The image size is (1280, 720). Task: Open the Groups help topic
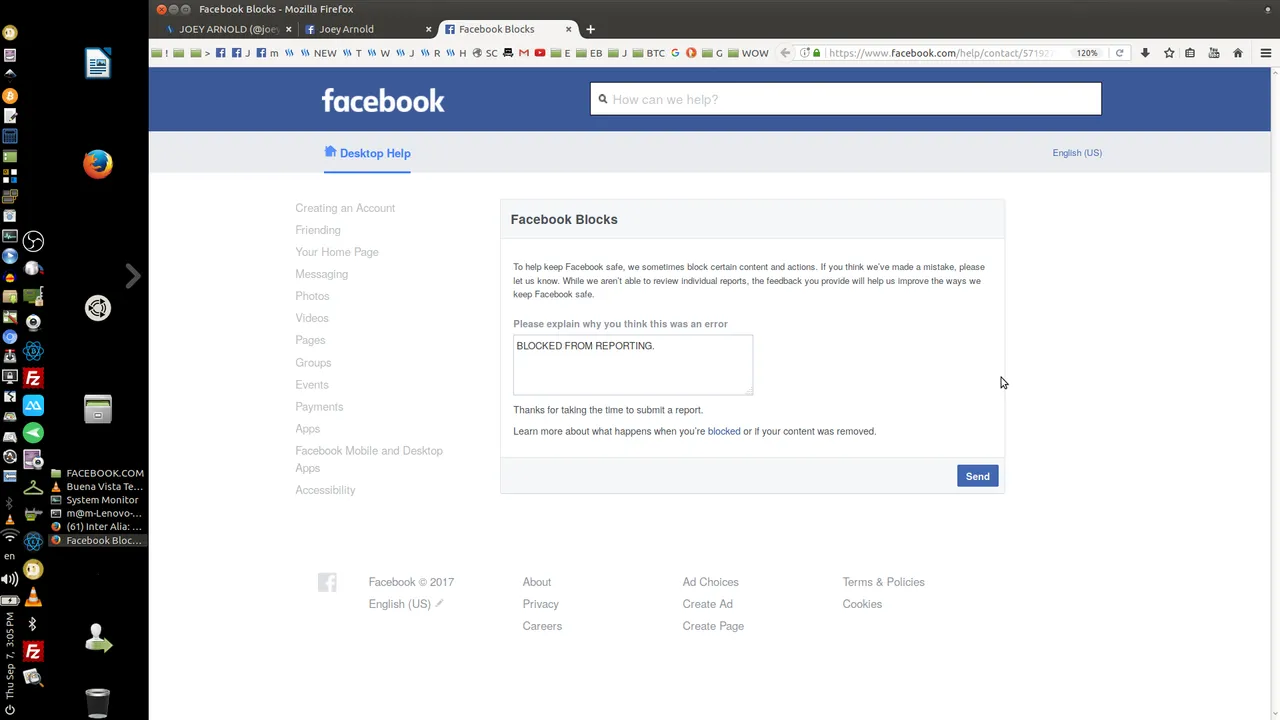tap(313, 363)
